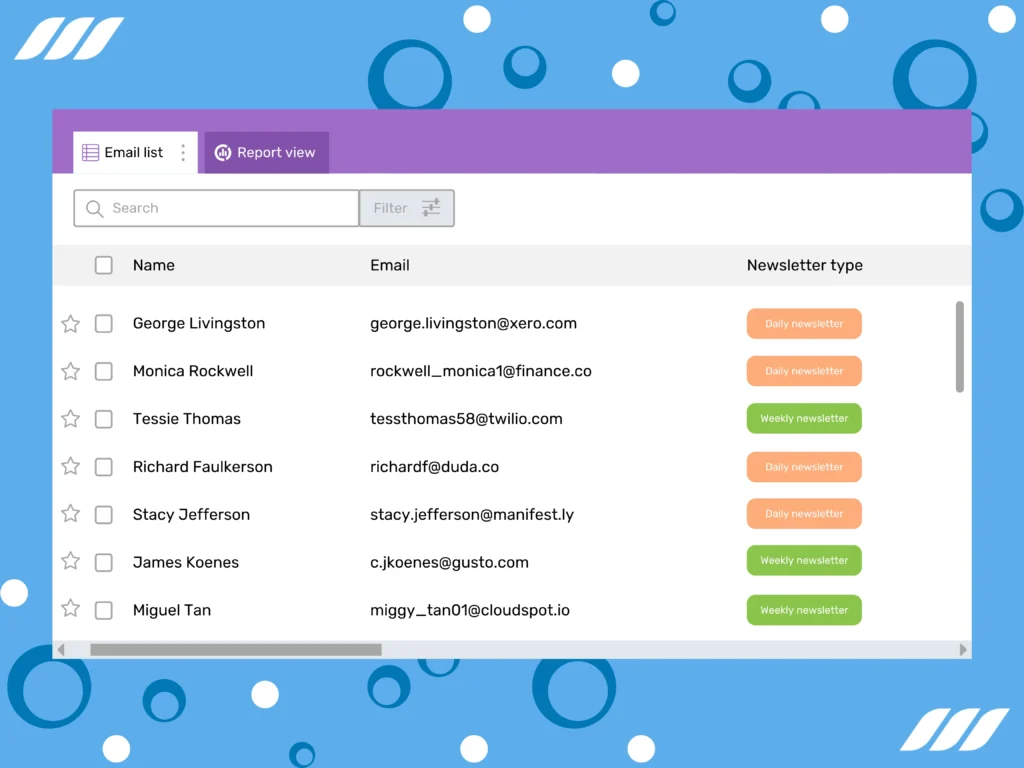Switch to the Report view tab
Screen dimensions: 1024x768
(265, 152)
